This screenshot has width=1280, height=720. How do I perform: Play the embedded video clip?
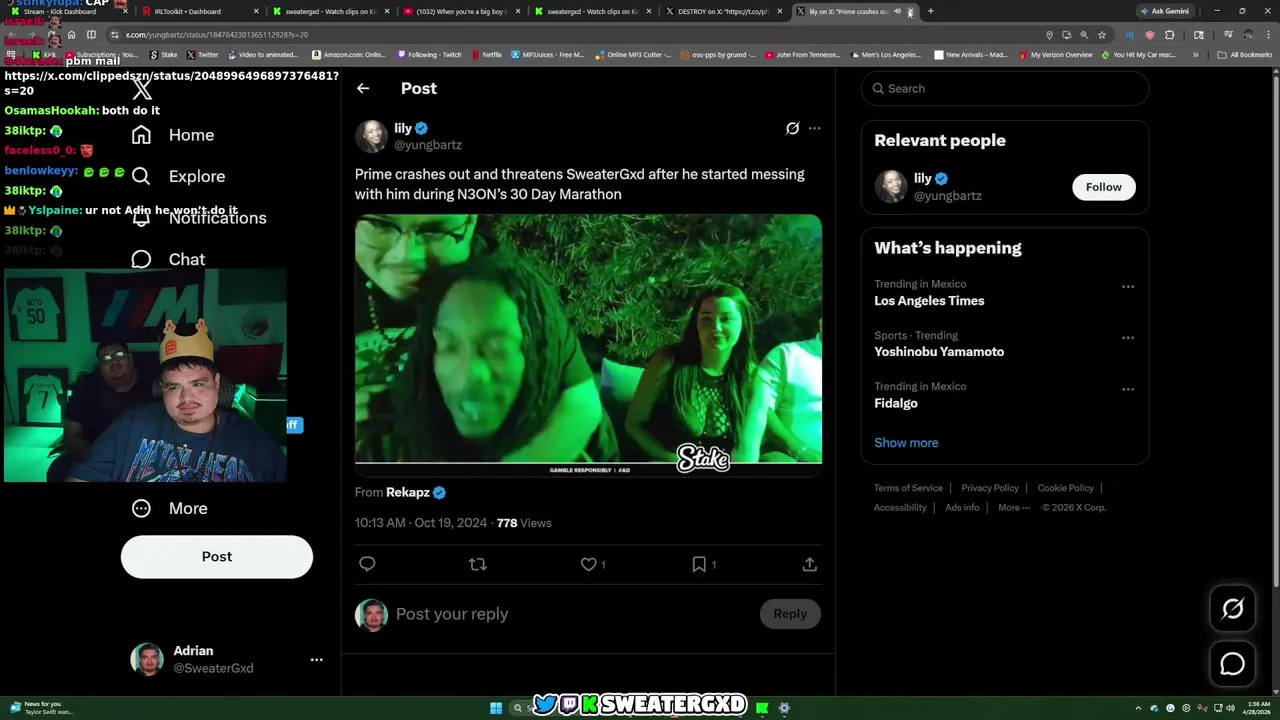(x=588, y=345)
